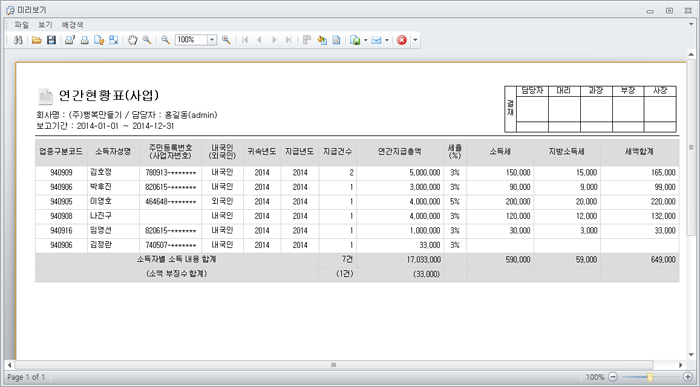Click the vertical scrollbar down arrow
The height and width of the screenshot is (387, 700).
click(x=691, y=355)
